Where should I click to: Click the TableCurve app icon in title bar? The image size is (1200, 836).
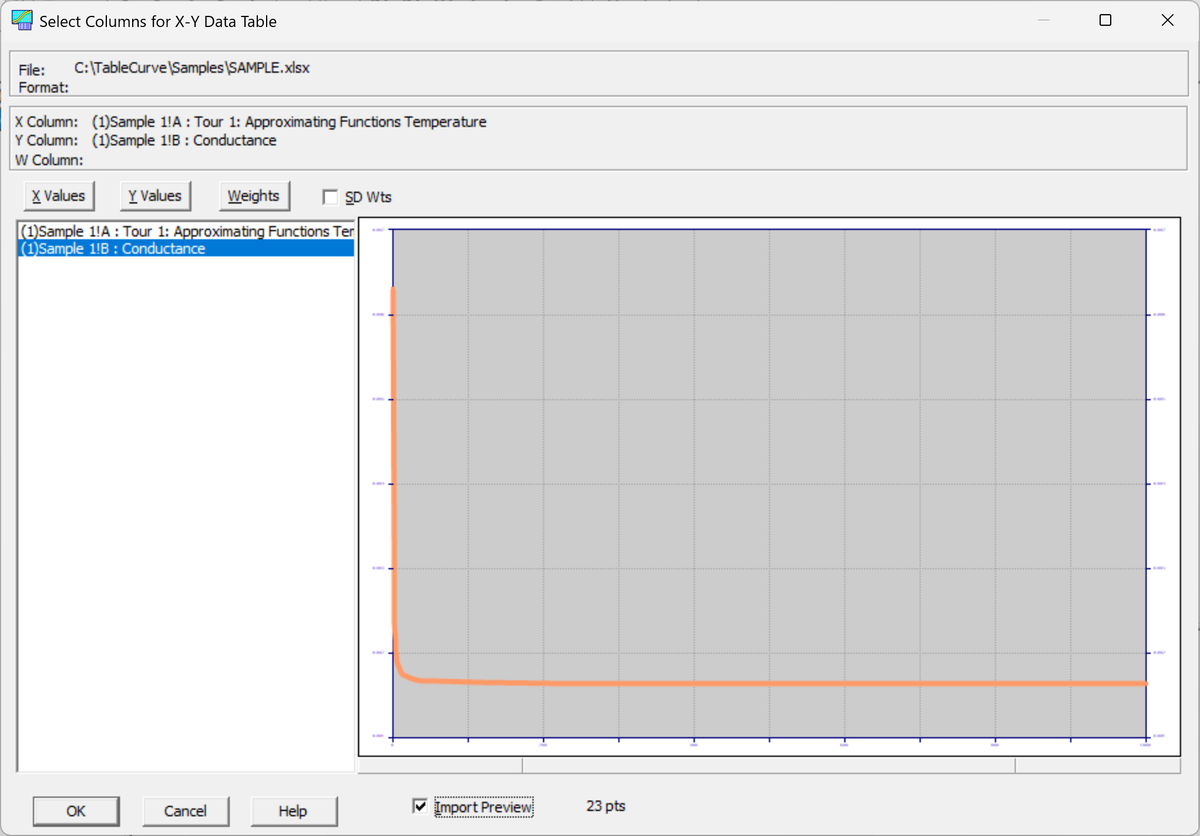click(21, 20)
